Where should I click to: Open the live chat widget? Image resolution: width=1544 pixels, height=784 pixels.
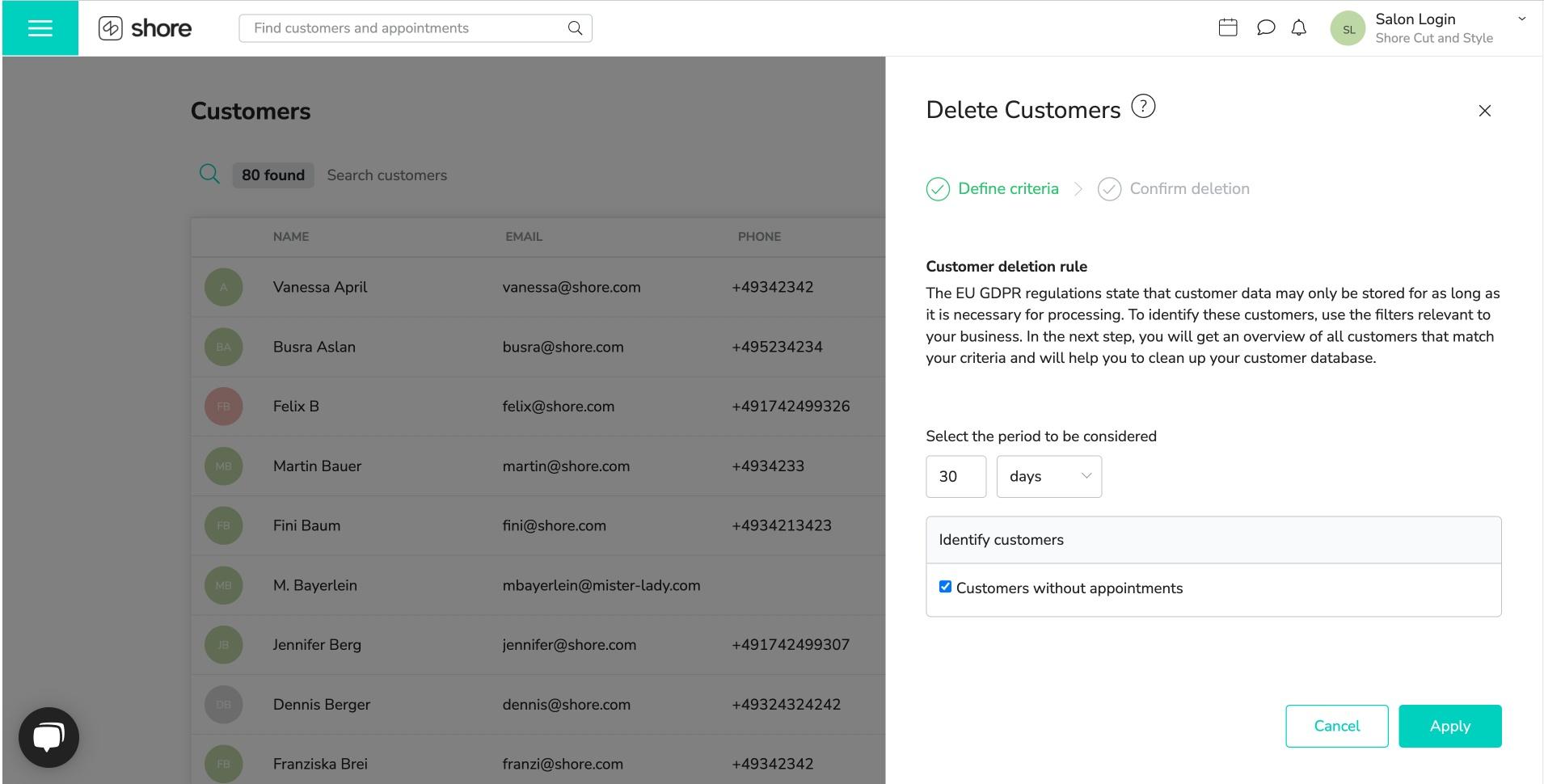(49, 737)
